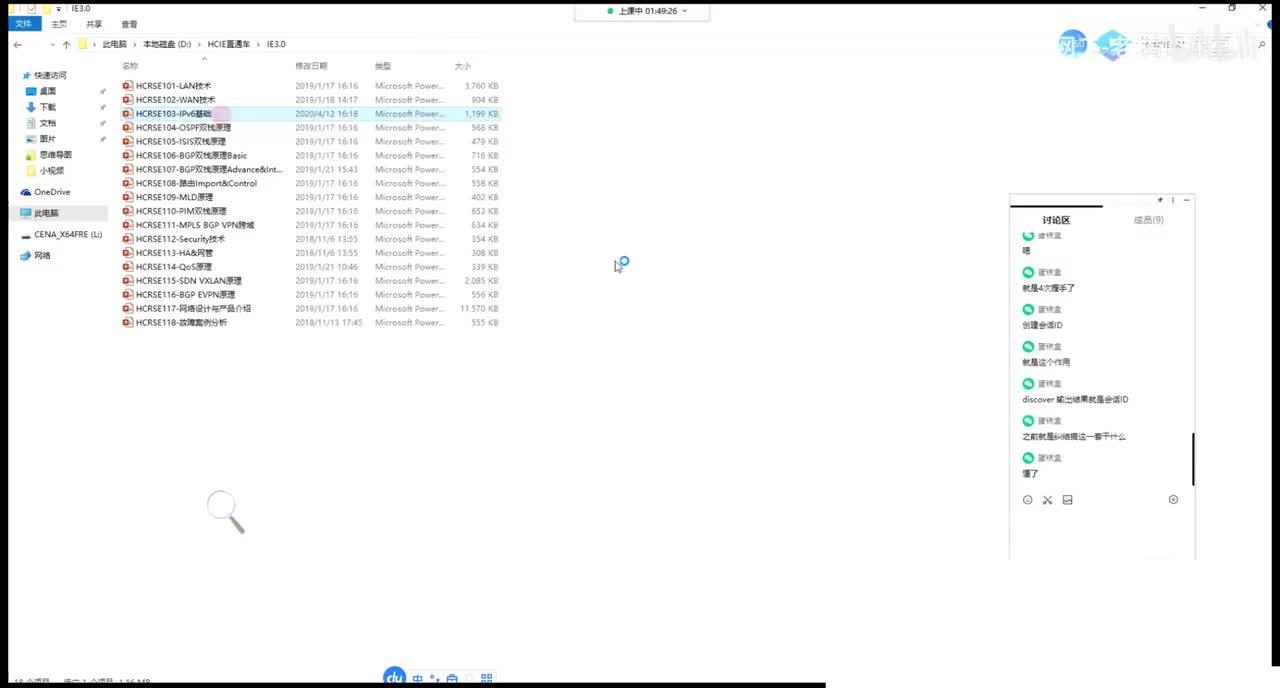Click chat message 'discover 输出结果就是会话ID'
1280x688 pixels.
[1075, 400]
